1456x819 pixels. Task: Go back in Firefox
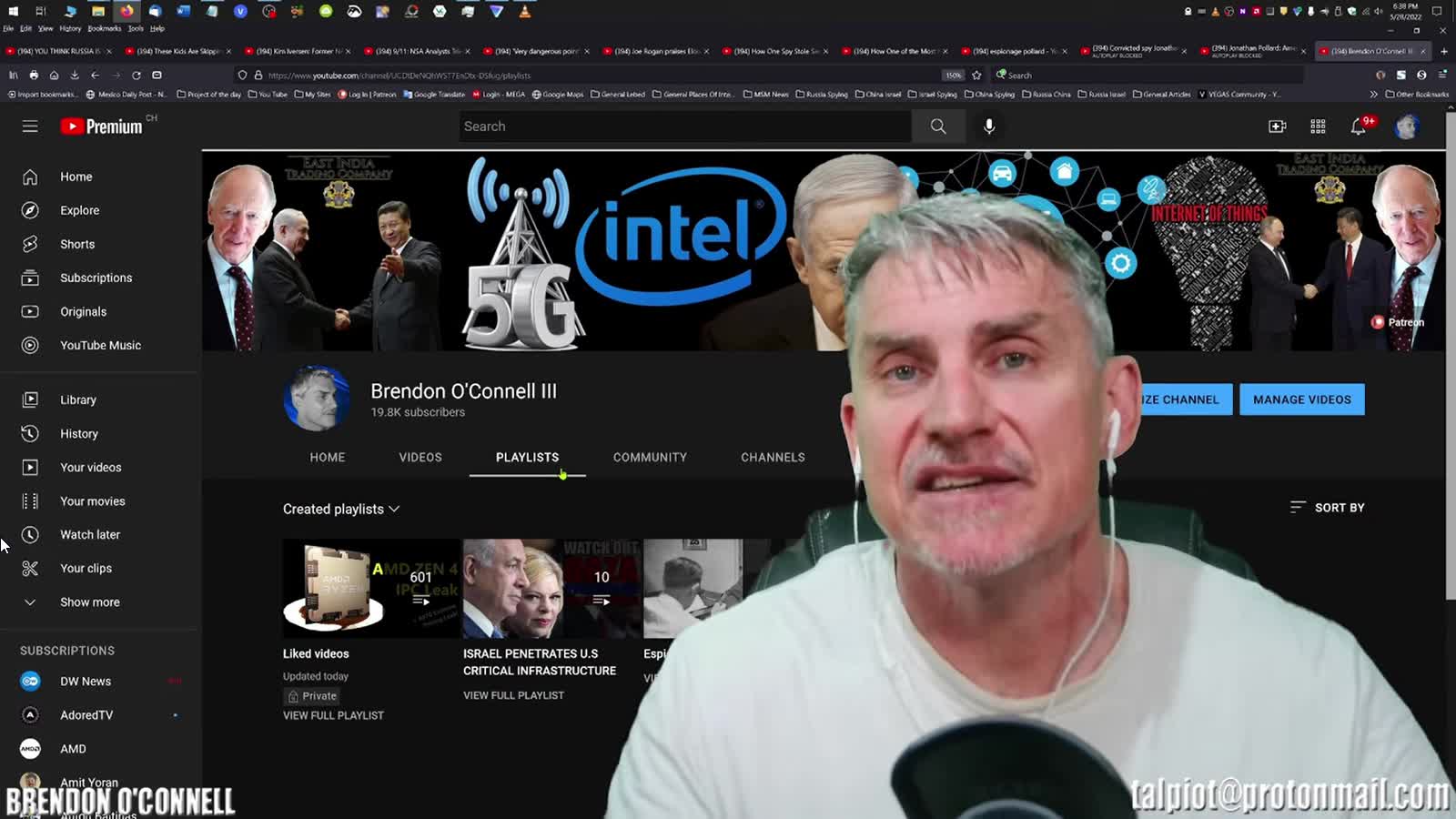(95, 76)
